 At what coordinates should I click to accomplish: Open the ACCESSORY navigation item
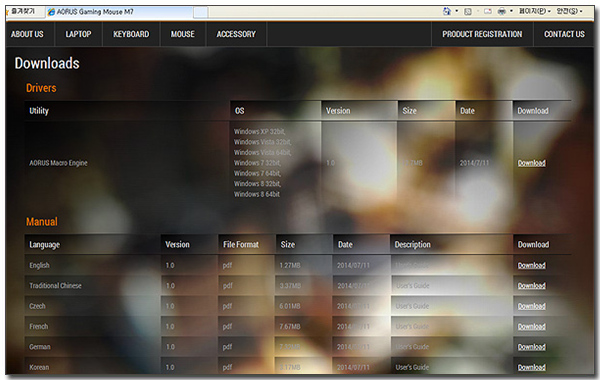point(236,34)
